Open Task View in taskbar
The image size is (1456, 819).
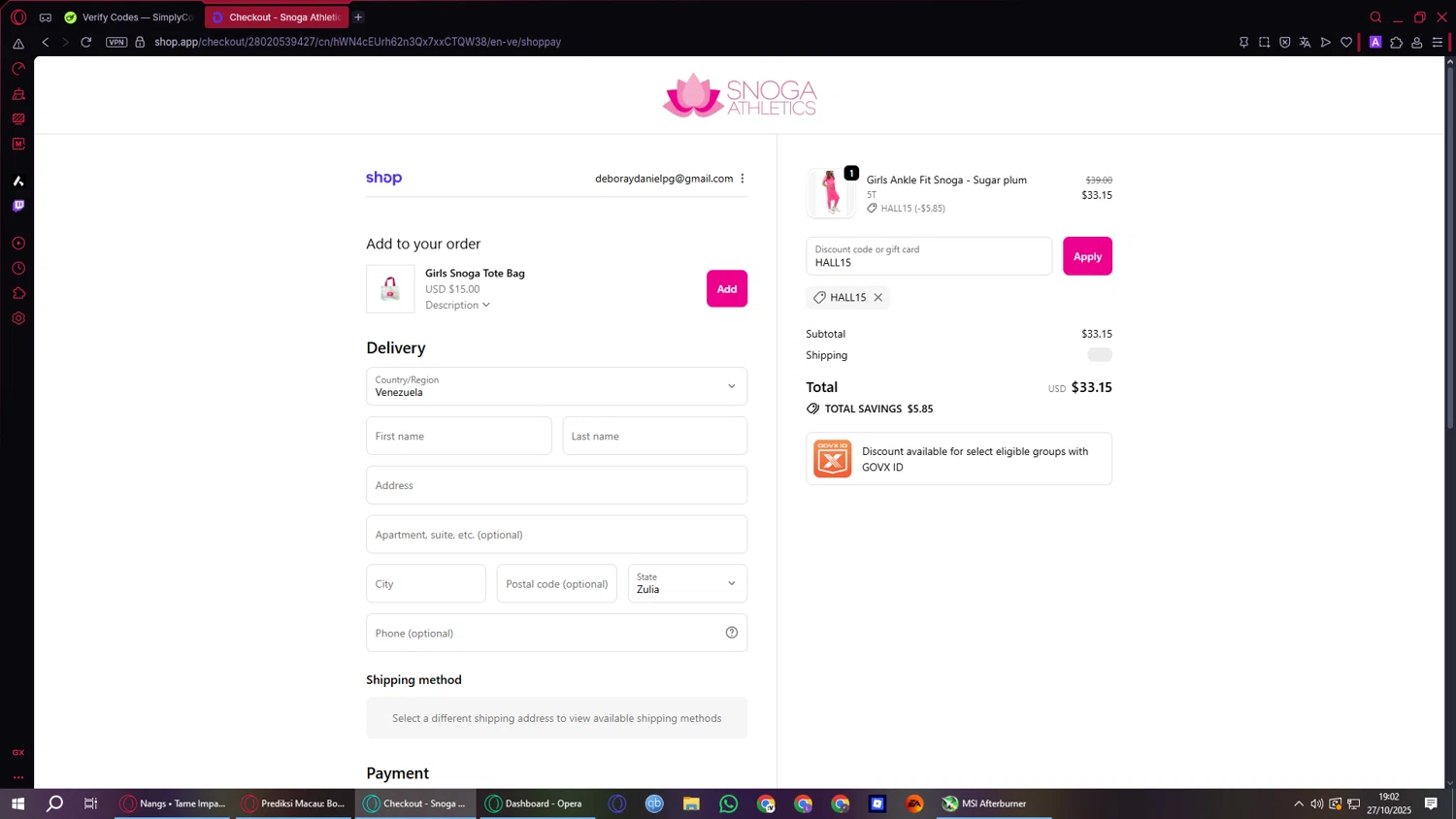91,803
